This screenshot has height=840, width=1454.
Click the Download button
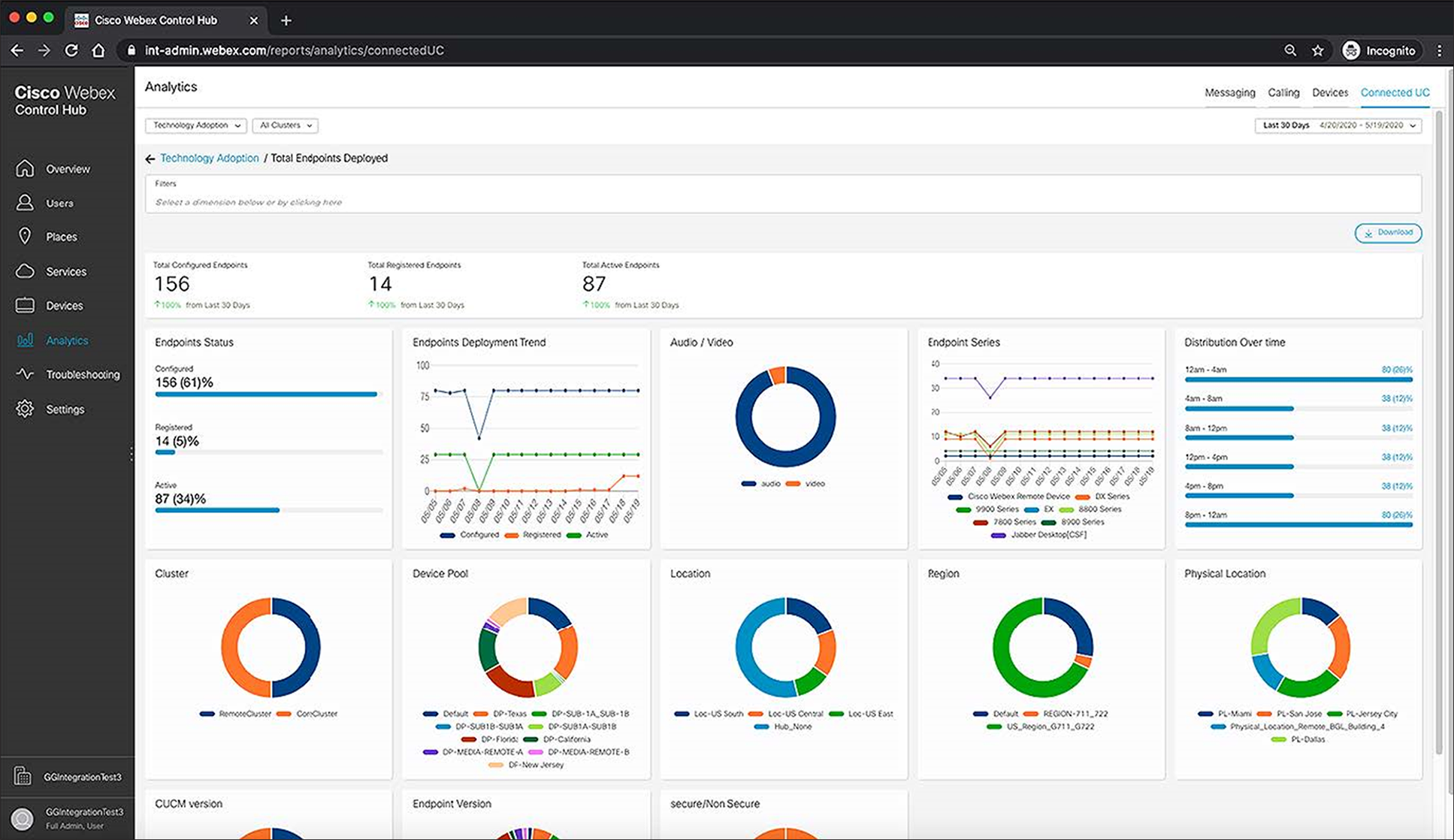point(1389,232)
